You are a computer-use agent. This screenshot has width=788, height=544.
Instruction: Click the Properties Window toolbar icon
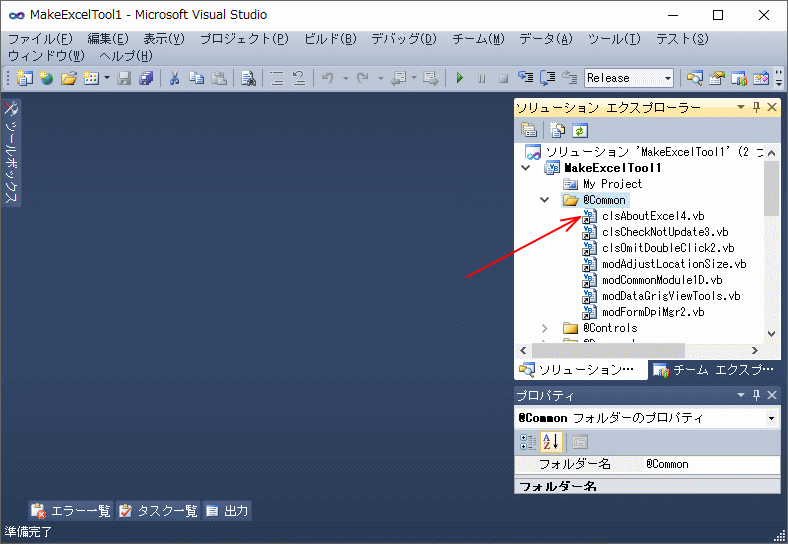point(717,78)
